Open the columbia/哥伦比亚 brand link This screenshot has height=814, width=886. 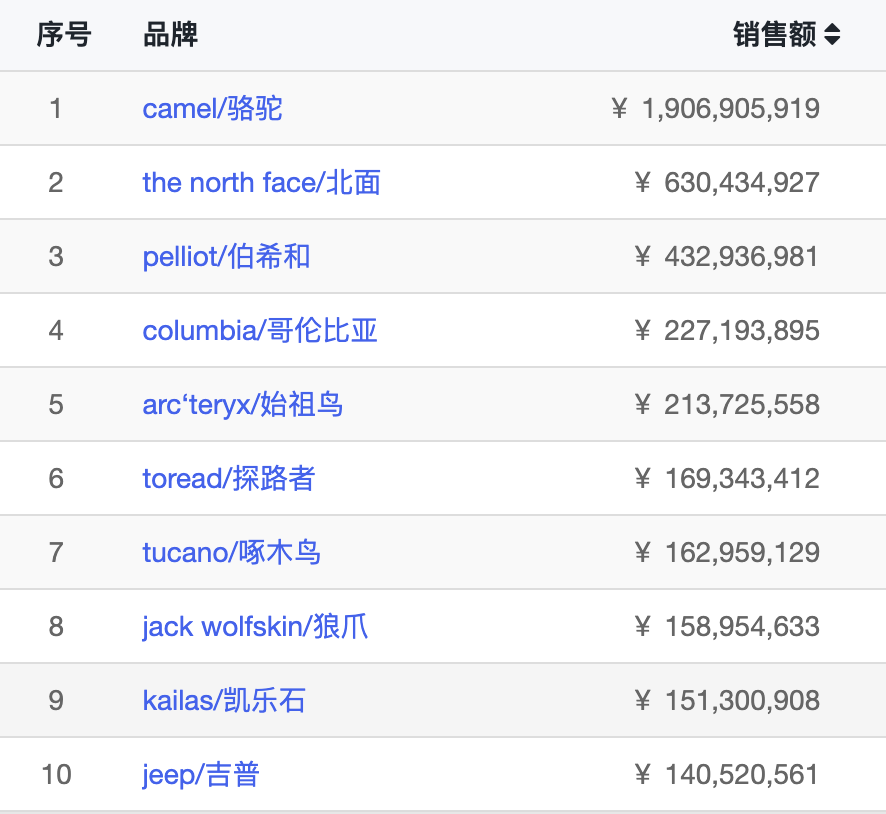260,330
